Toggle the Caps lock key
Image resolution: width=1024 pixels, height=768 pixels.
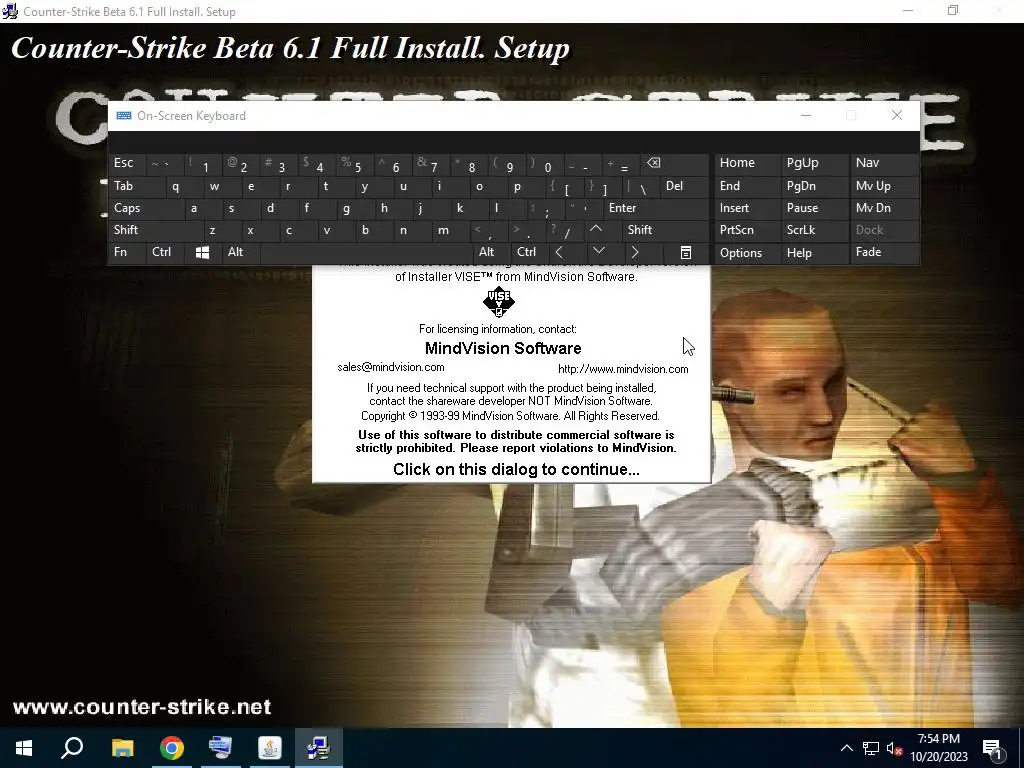coord(146,208)
